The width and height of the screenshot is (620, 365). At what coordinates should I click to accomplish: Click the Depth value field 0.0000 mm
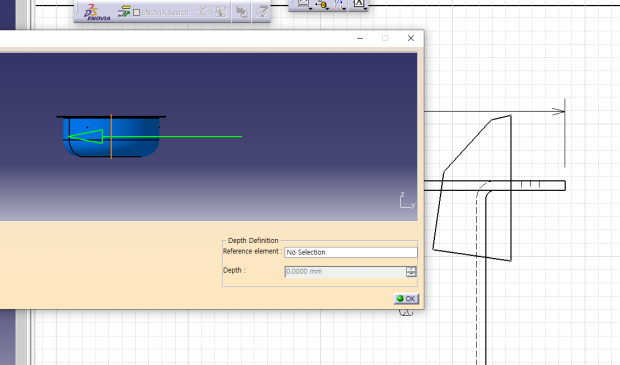click(x=345, y=272)
